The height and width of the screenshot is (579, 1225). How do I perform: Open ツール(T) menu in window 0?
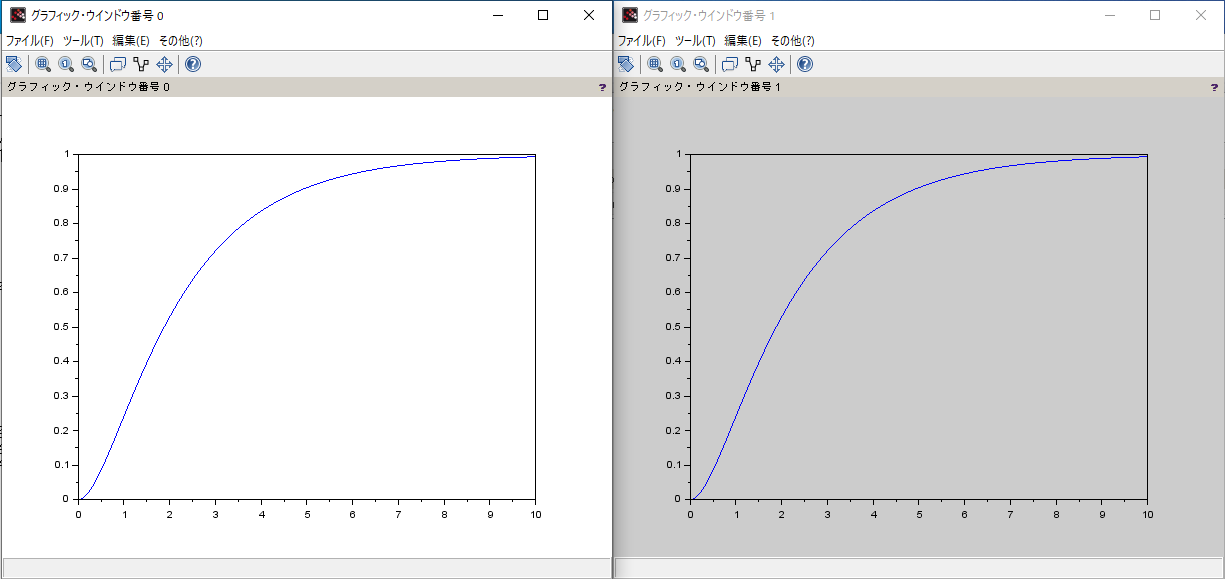83,41
